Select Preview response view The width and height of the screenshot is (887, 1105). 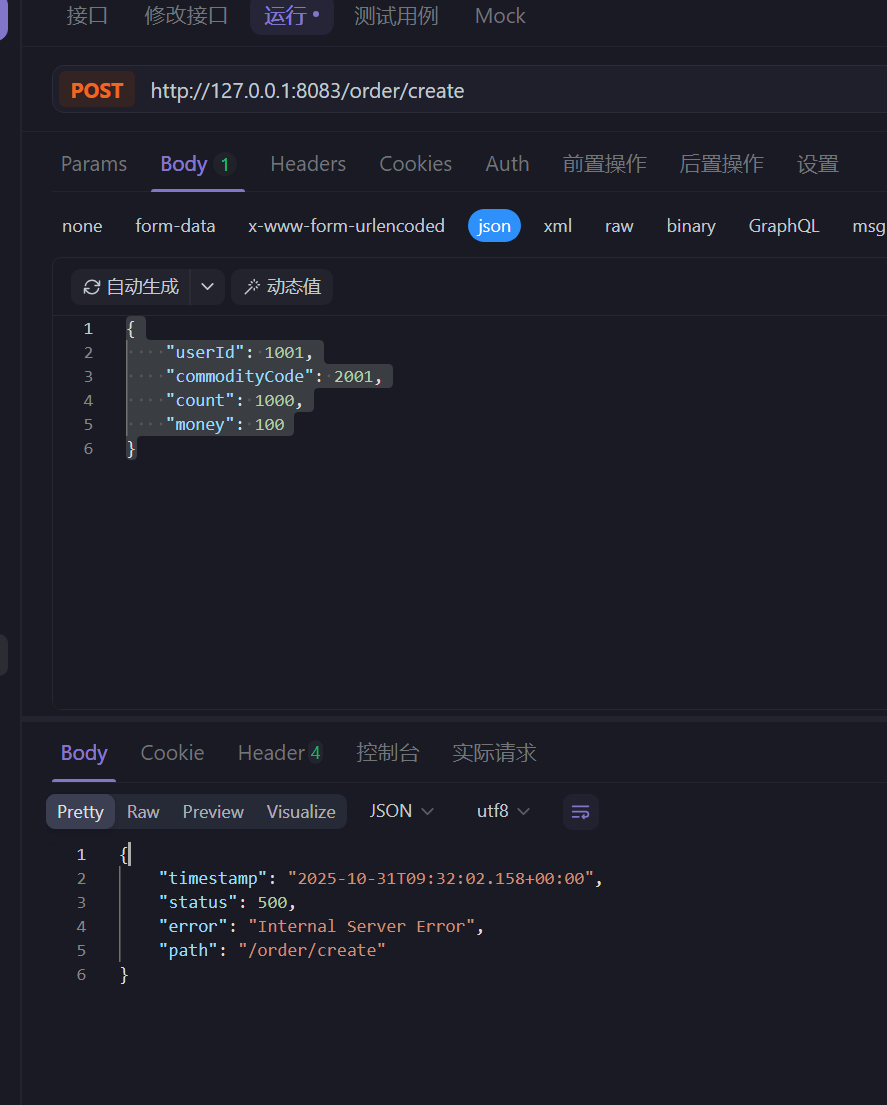[213, 812]
